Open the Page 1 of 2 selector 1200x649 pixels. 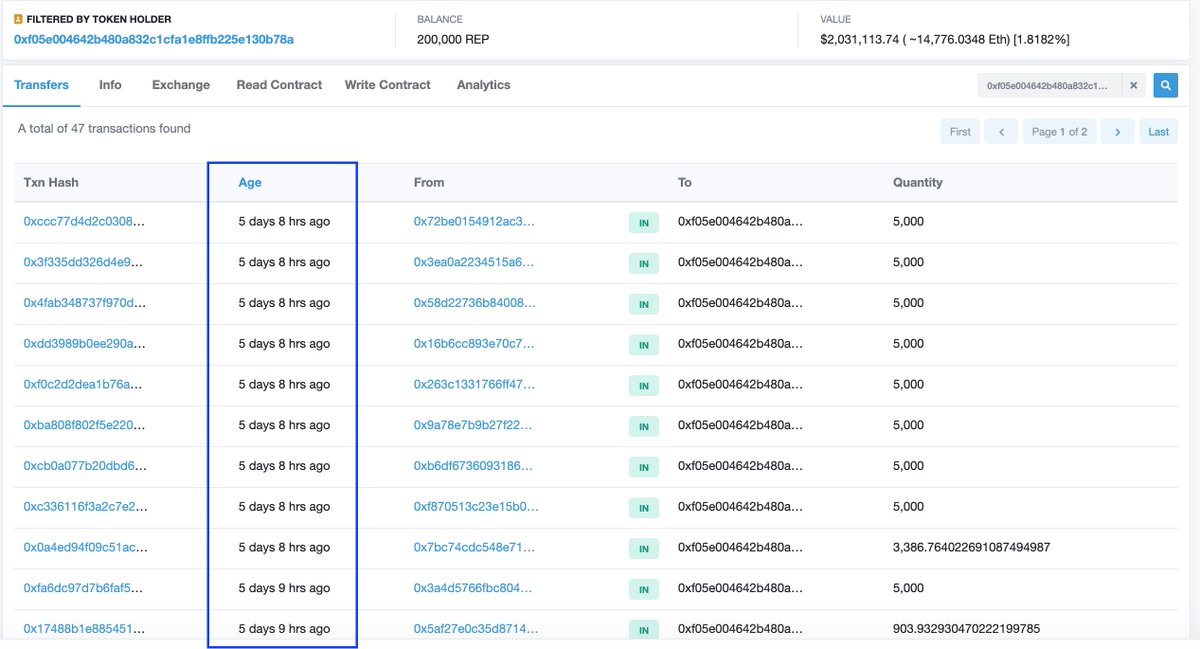tap(1059, 131)
